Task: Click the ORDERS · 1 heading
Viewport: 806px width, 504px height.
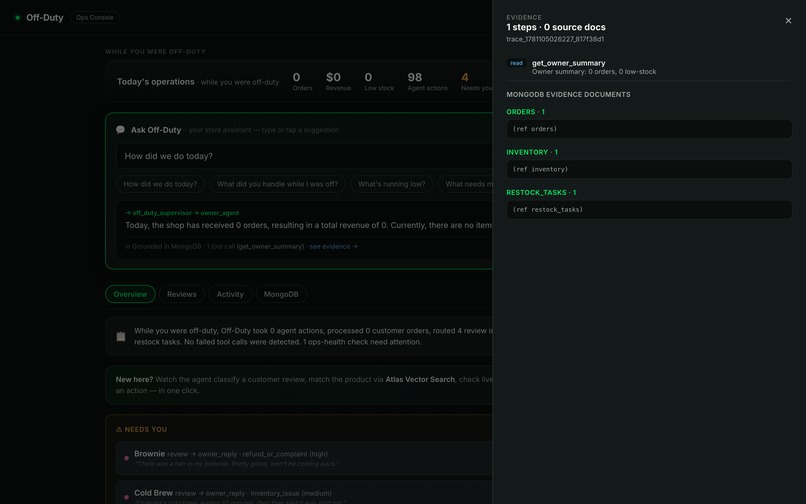Action: click(x=525, y=112)
